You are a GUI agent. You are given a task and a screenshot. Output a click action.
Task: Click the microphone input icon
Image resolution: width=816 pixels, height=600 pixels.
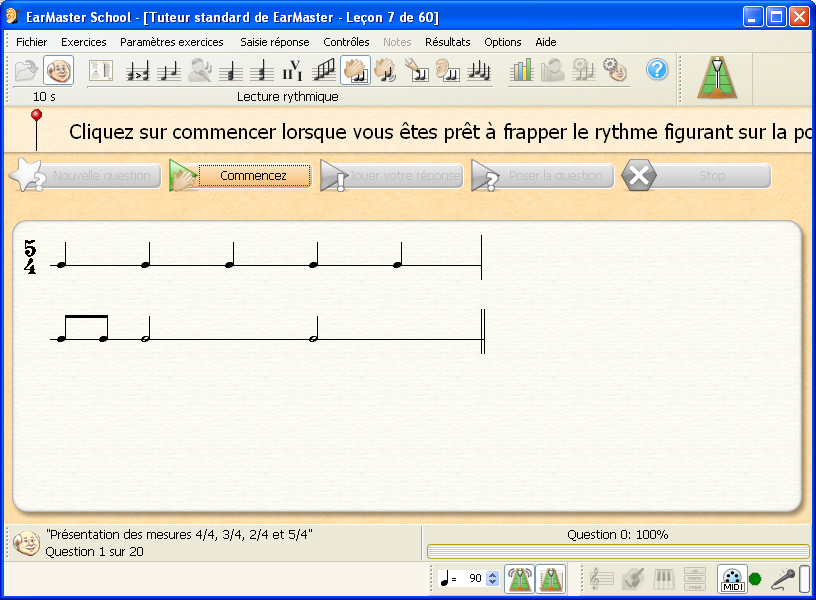click(x=783, y=579)
